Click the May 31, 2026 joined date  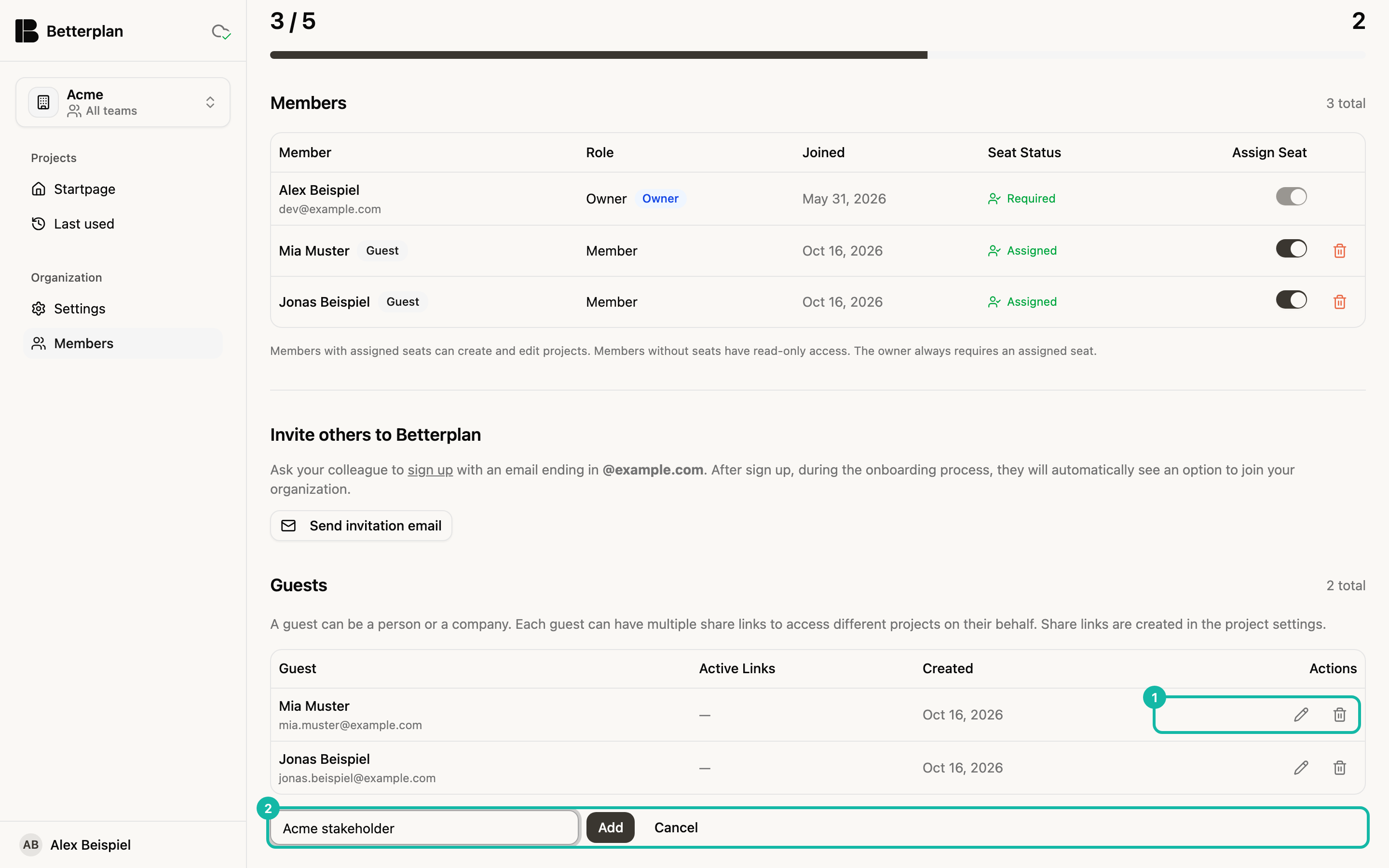(844, 199)
